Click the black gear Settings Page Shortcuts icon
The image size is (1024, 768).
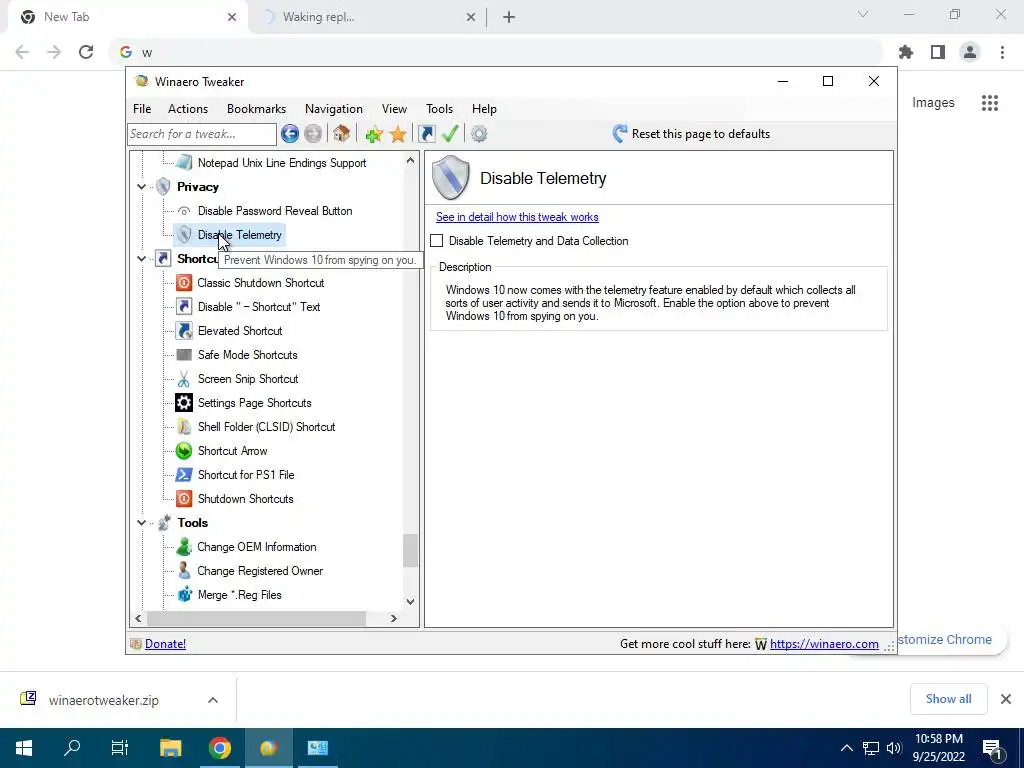tap(184, 403)
